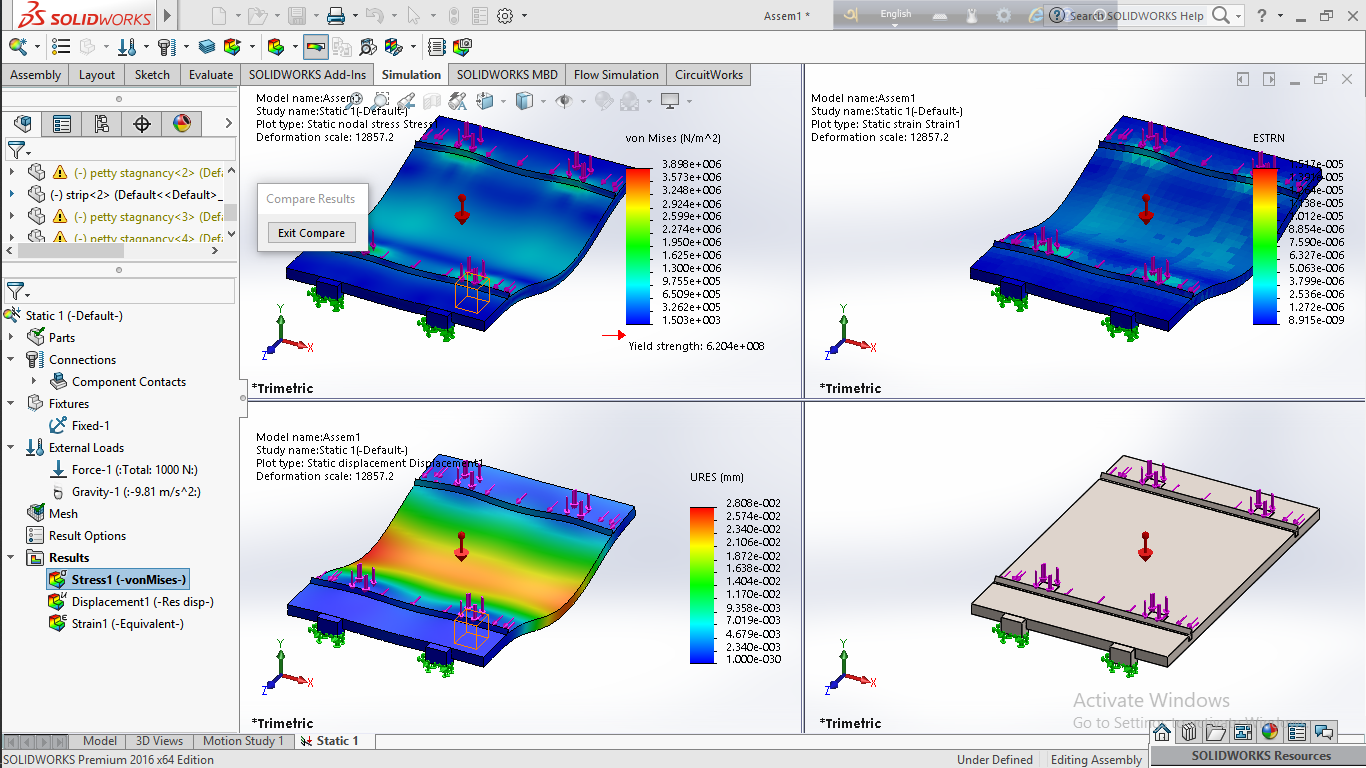This screenshot has width=1366, height=768.
Task: Click the Apply Material list icon
Action: coord(62,47)
